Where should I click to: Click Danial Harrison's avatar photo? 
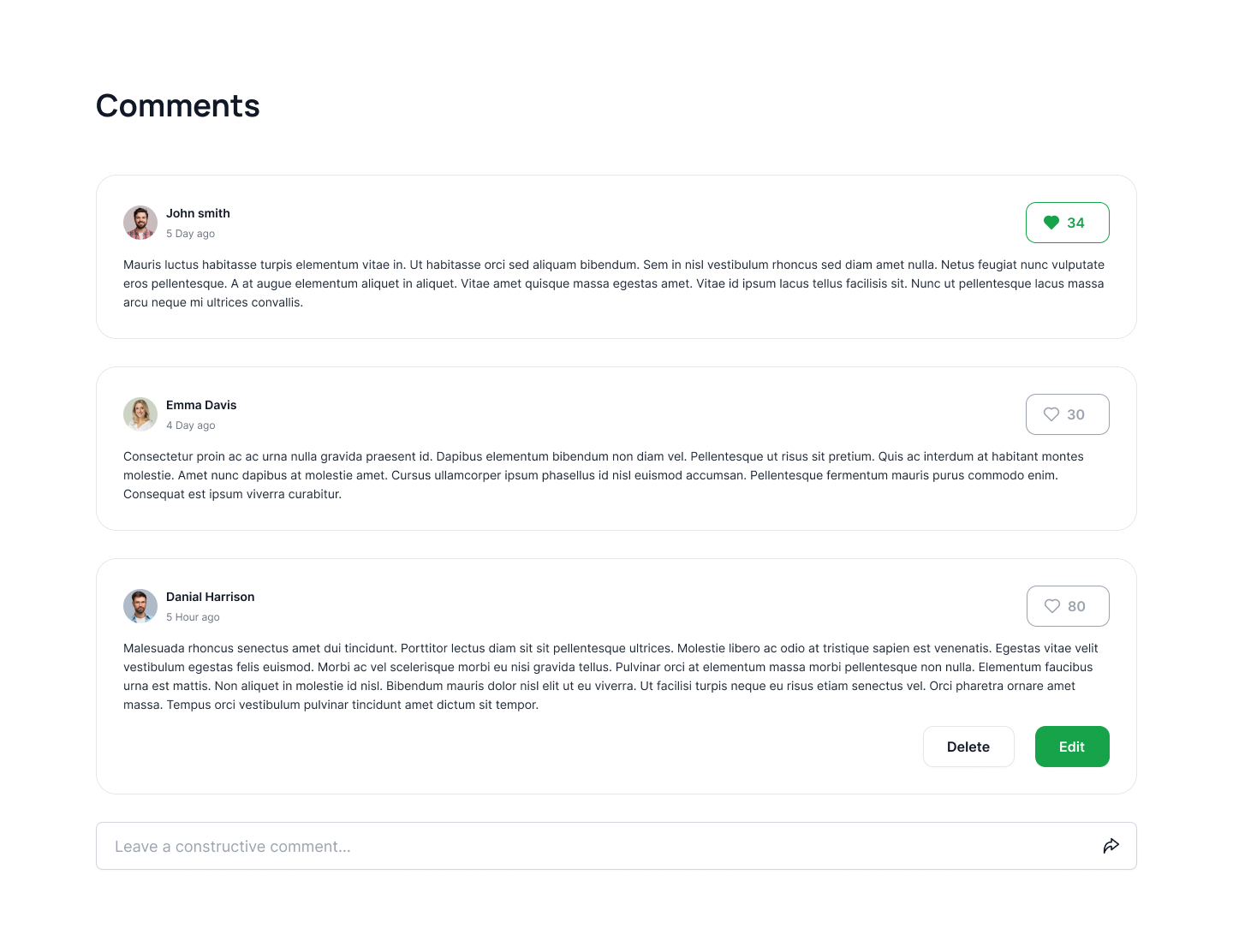pos(140,606)
